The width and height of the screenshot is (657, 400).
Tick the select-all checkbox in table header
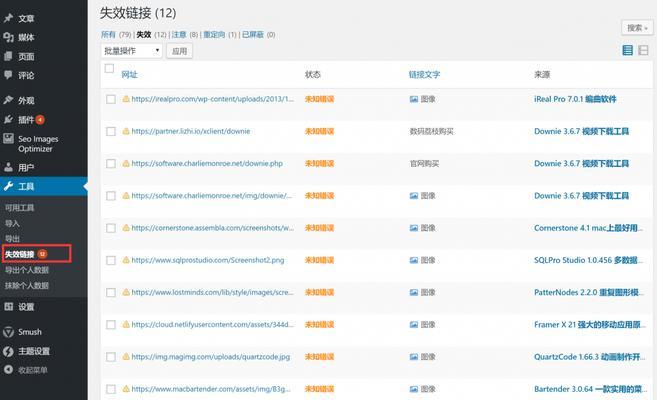click(109, 68)
